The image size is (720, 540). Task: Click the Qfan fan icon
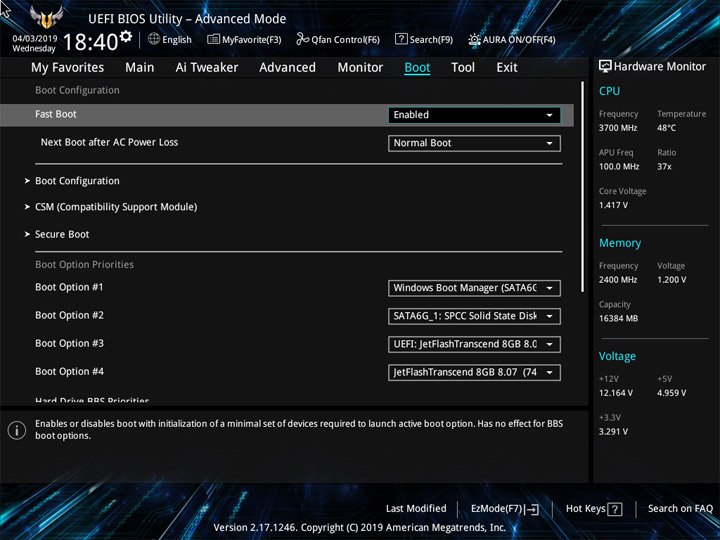302,39
